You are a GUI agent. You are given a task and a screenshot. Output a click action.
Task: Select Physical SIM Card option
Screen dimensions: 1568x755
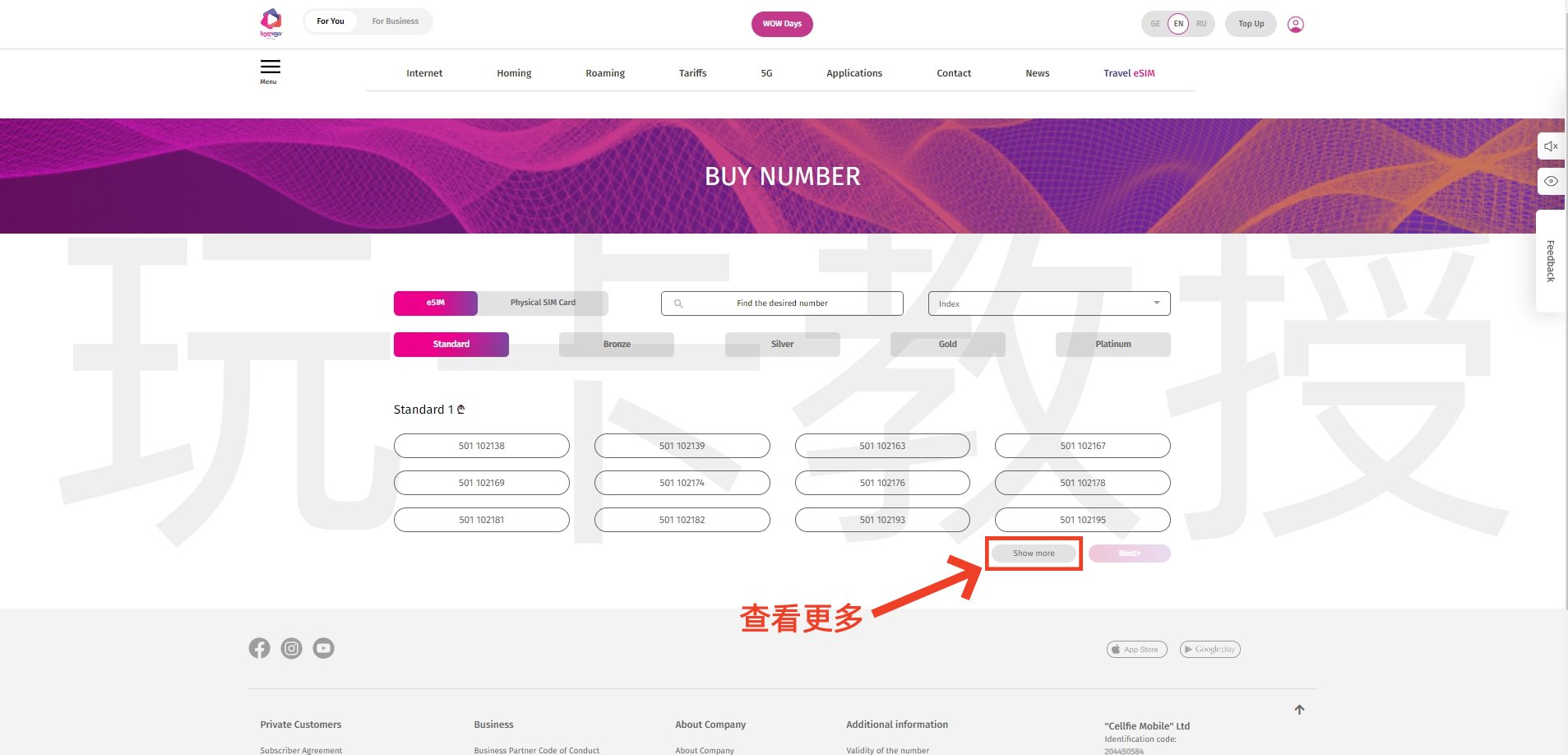click(543, 303)
